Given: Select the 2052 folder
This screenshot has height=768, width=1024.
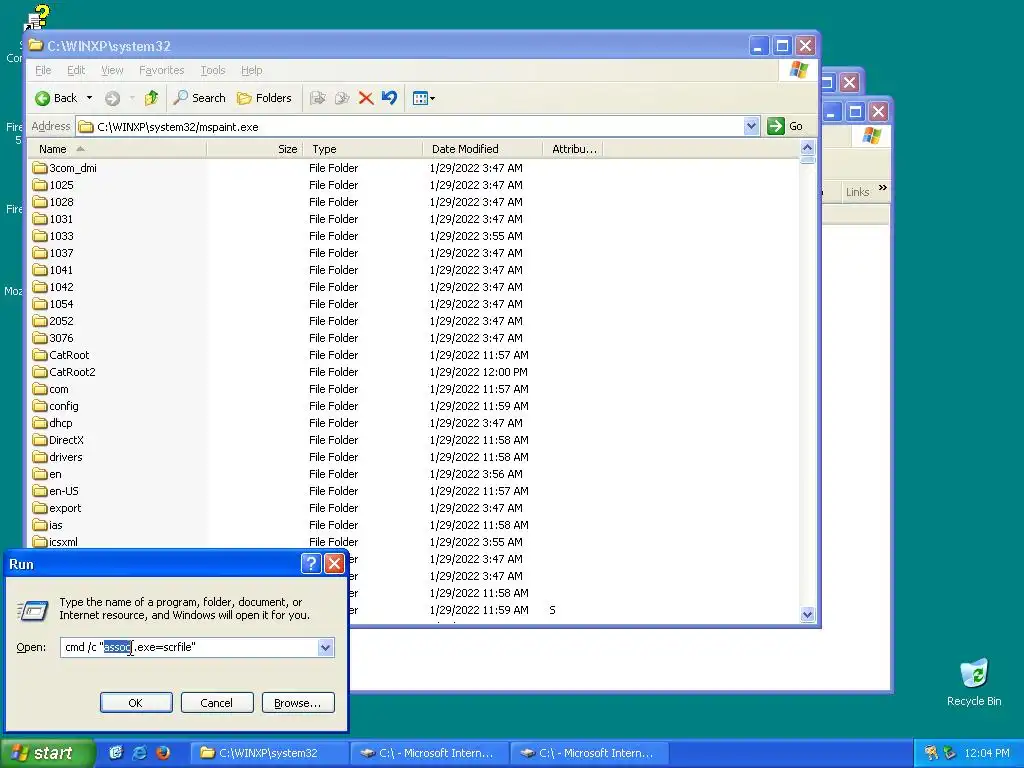Looking at the screenshot, I should pyautogui.click(x=53, y=321).
